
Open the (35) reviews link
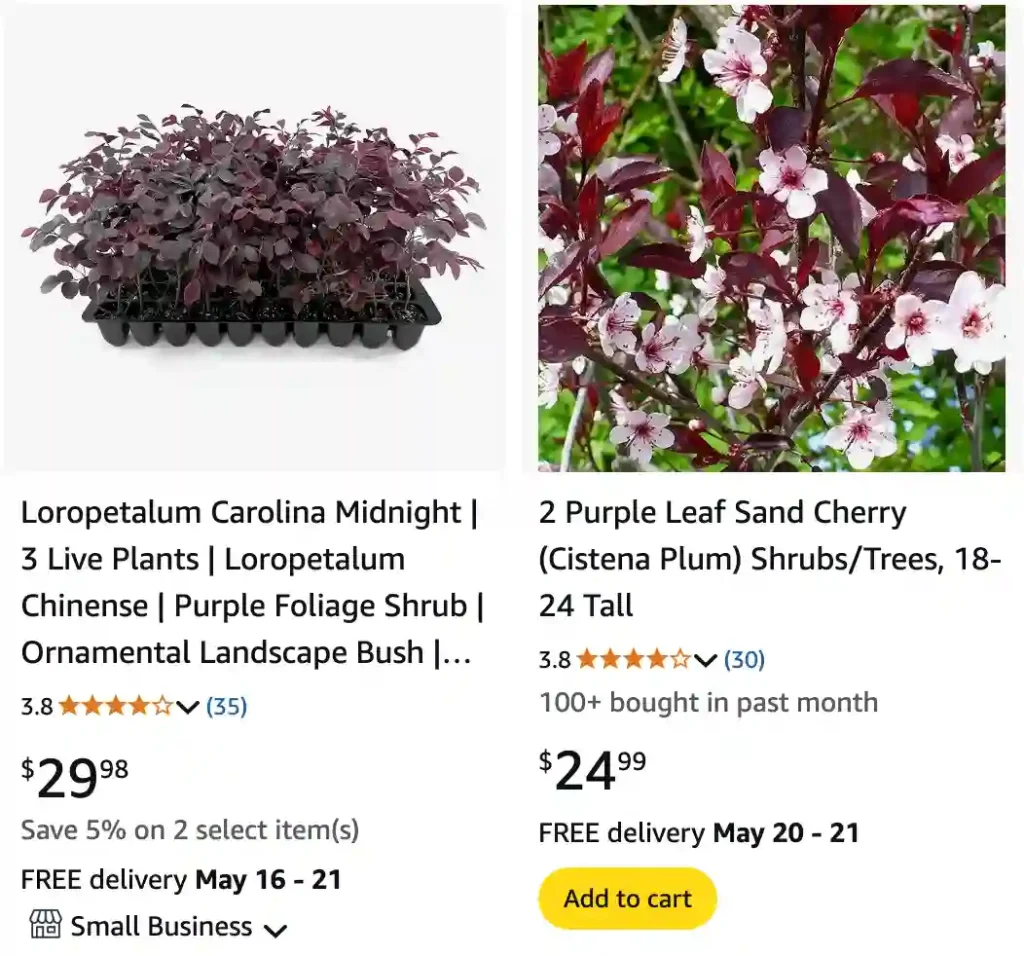227,707
